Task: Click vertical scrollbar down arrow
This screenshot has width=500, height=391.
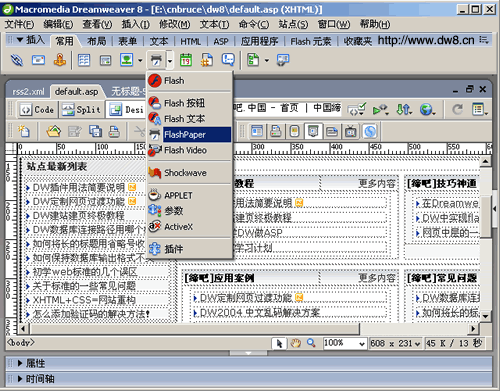Action: [485, 316]
